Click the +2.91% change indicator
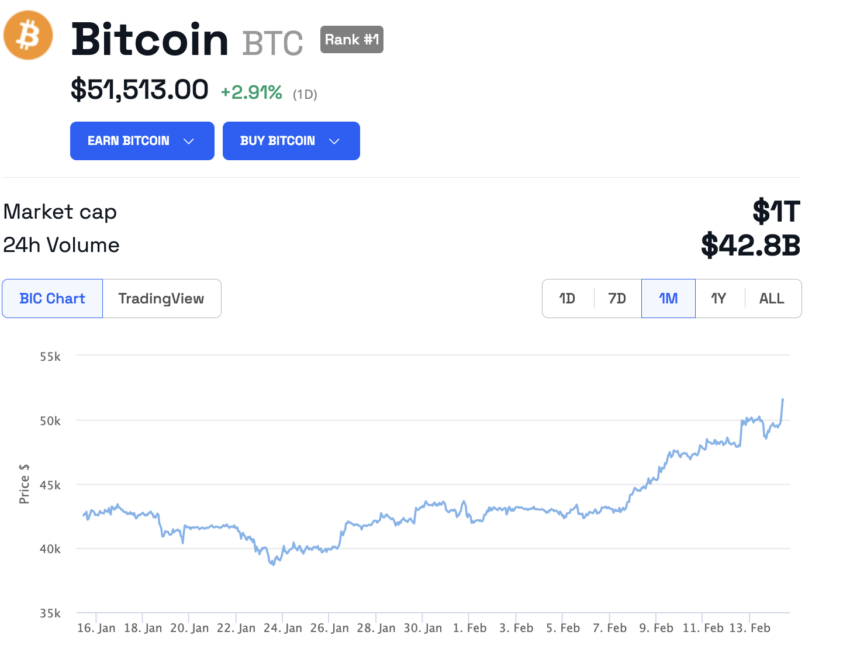Viewport: 850px width, 656px height. [x=251, y=89]
